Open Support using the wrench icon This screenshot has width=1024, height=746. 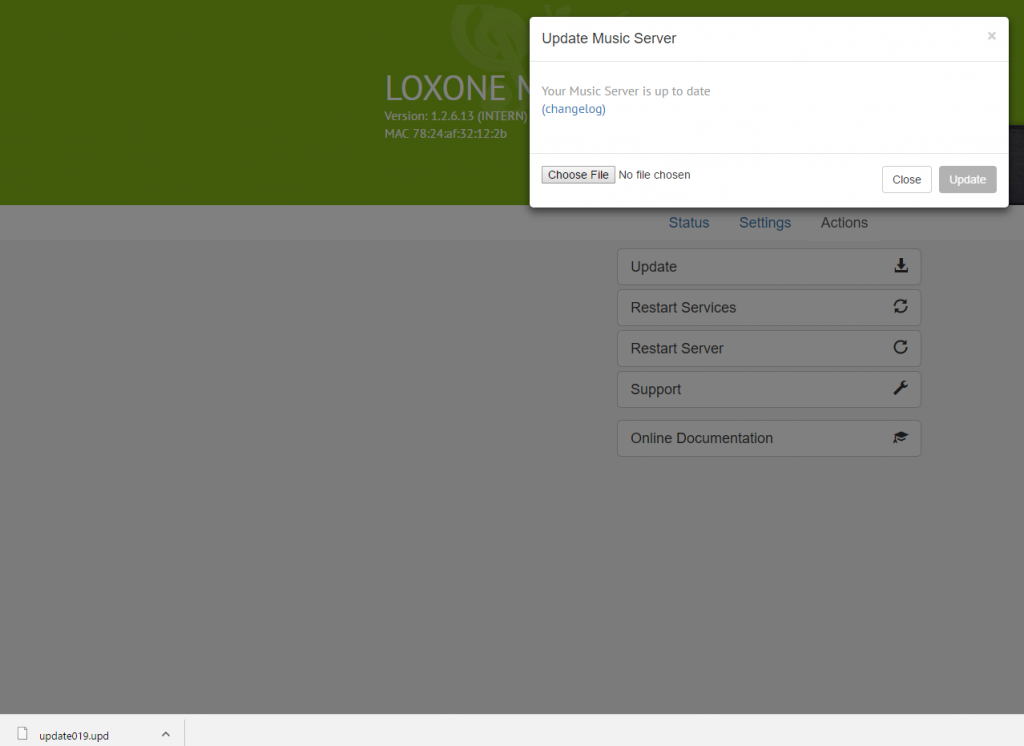[x=900, y=388]
